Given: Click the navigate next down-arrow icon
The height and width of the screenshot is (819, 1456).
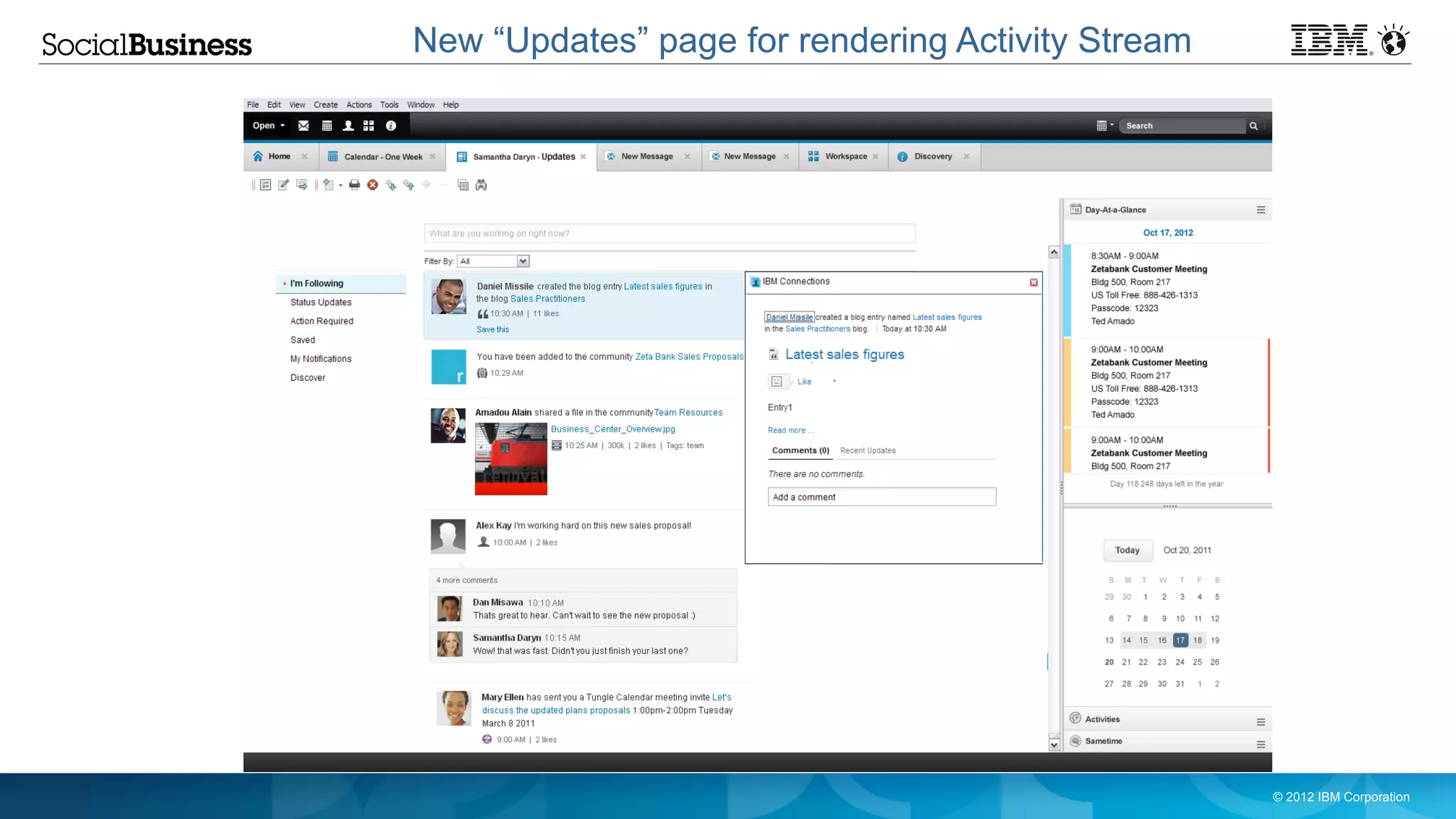Looking at the screenshot, I should 390,185.
